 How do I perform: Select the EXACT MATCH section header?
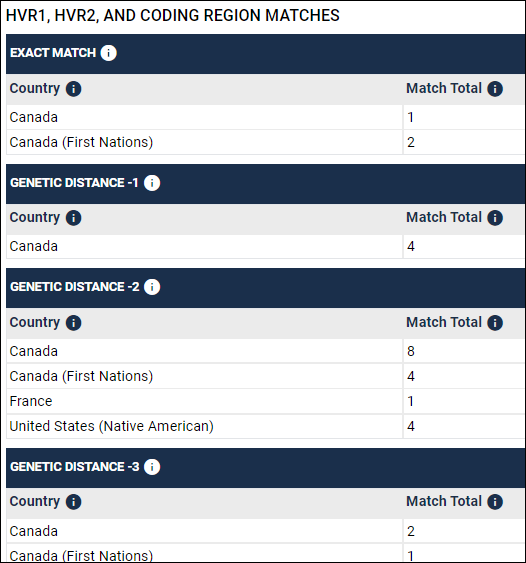(x=266, y=54)
